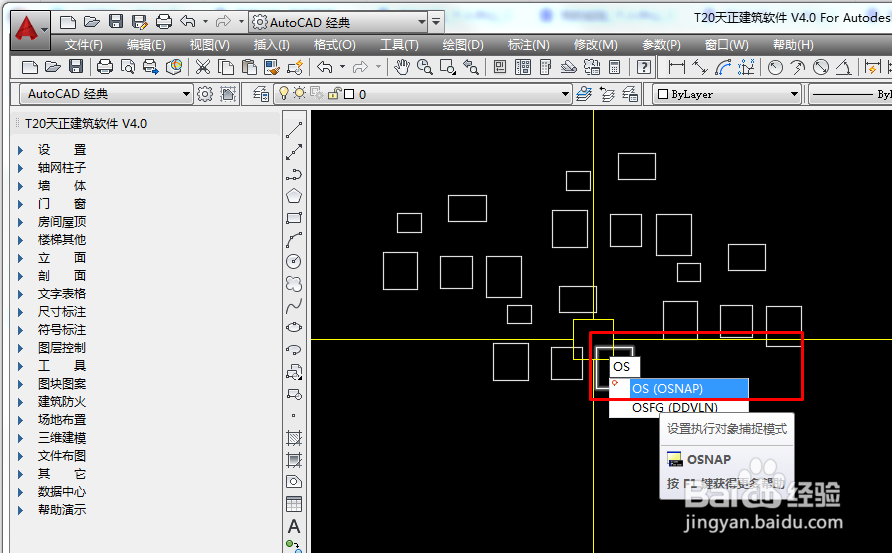Select the Spline tool
The image size is (892, 553).
click(294, 306)
